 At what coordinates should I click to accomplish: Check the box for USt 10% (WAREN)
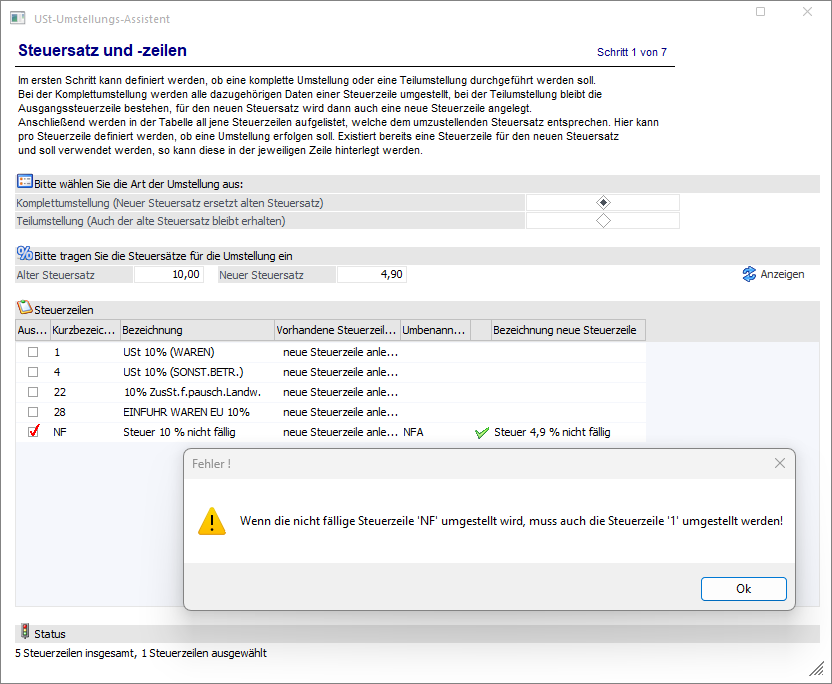pyautogui.click(x=33, y=352)
